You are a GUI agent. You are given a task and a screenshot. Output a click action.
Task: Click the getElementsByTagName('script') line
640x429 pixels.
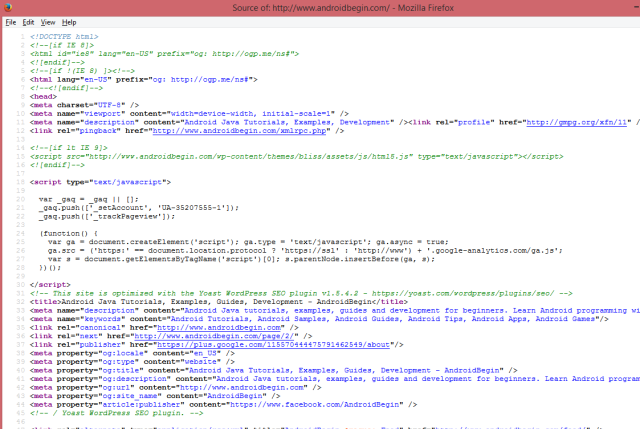click(x=241, y=259)
